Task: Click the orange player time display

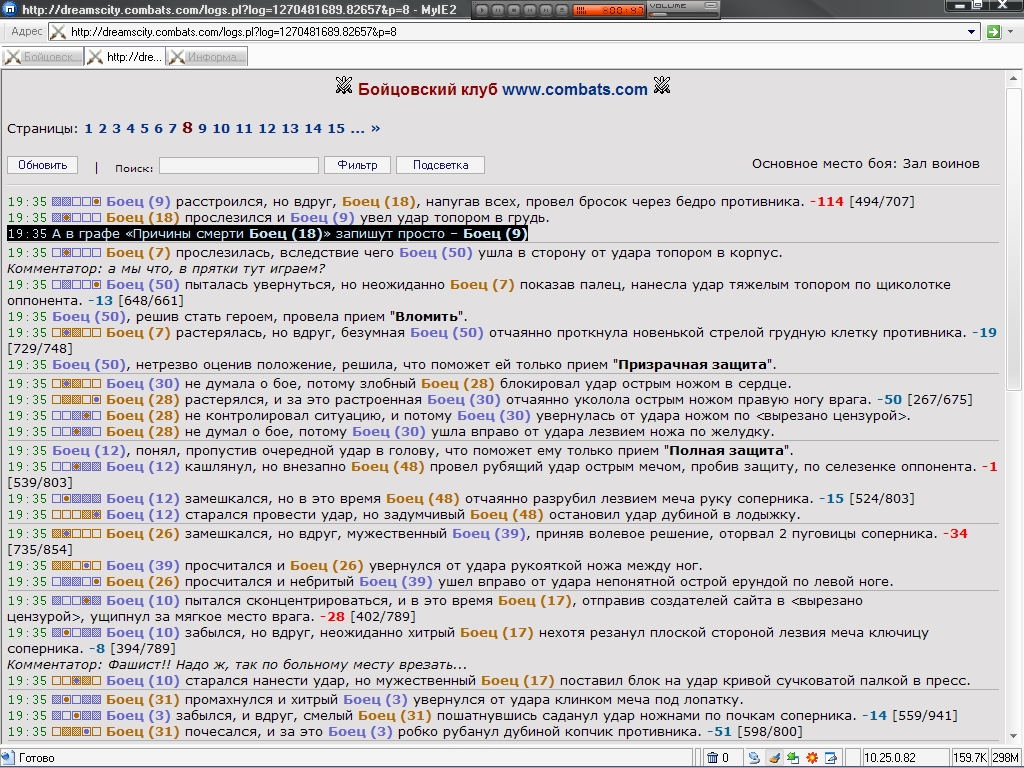Action: [609, 10]
